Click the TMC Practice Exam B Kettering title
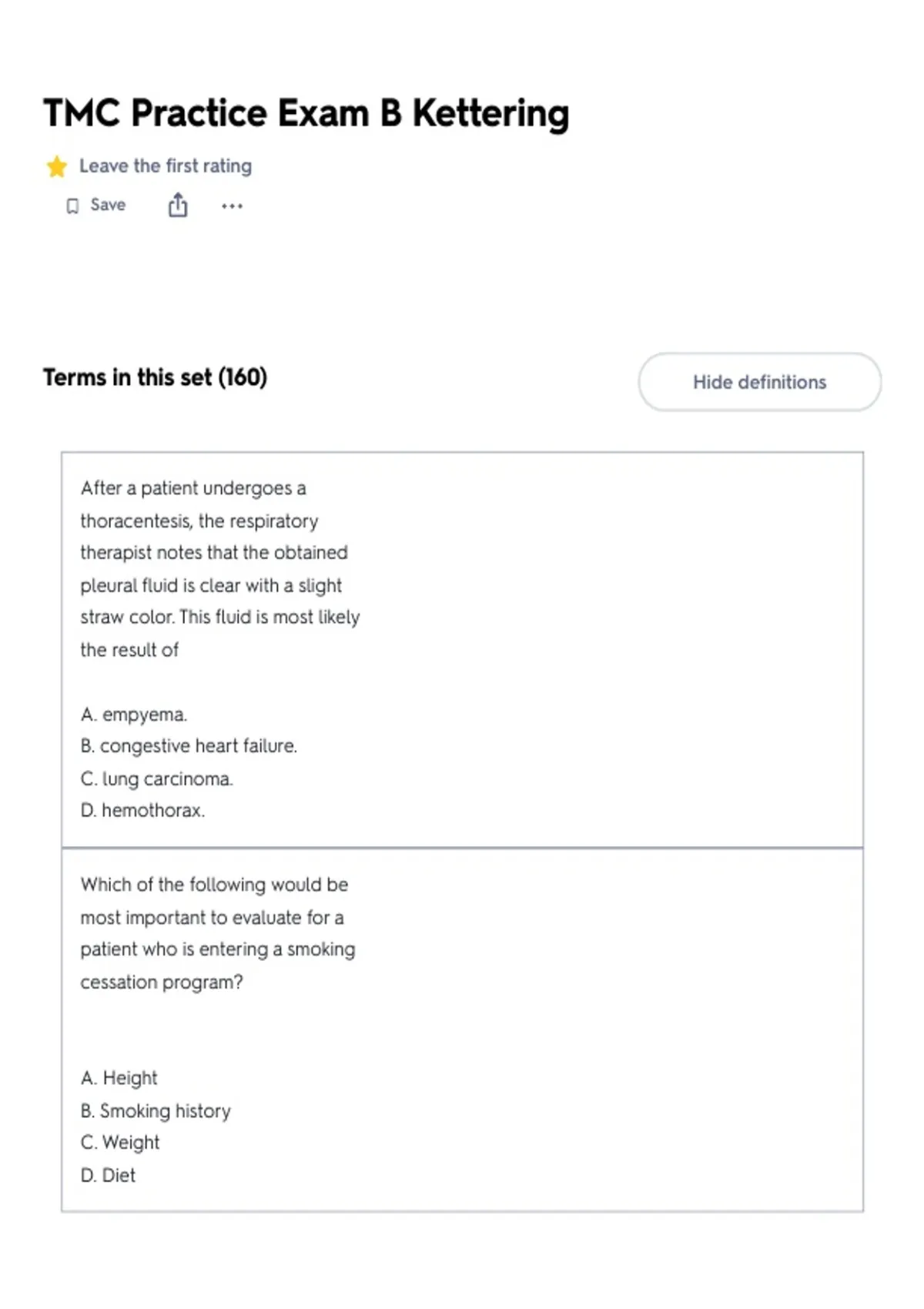The height and width of the screenshot is (1309, 924). pyautogui.click(x=306, y=113)
